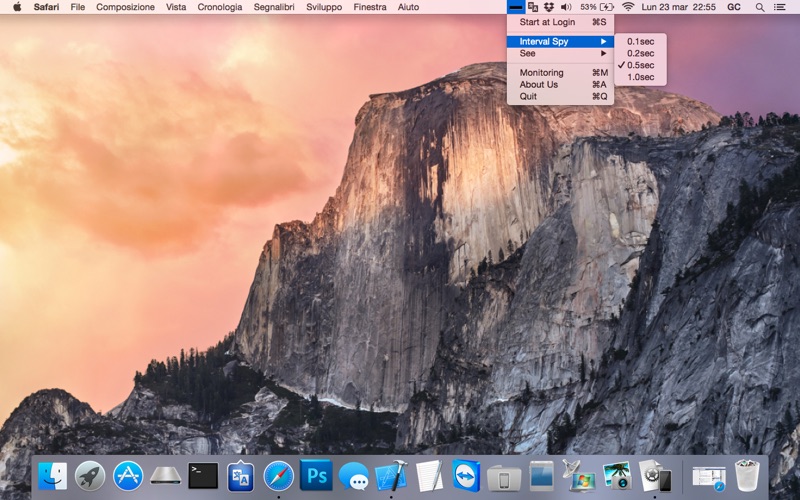Open the Sviluppo menu
Screen dimensions: 800x500
(x=324, y=7)
